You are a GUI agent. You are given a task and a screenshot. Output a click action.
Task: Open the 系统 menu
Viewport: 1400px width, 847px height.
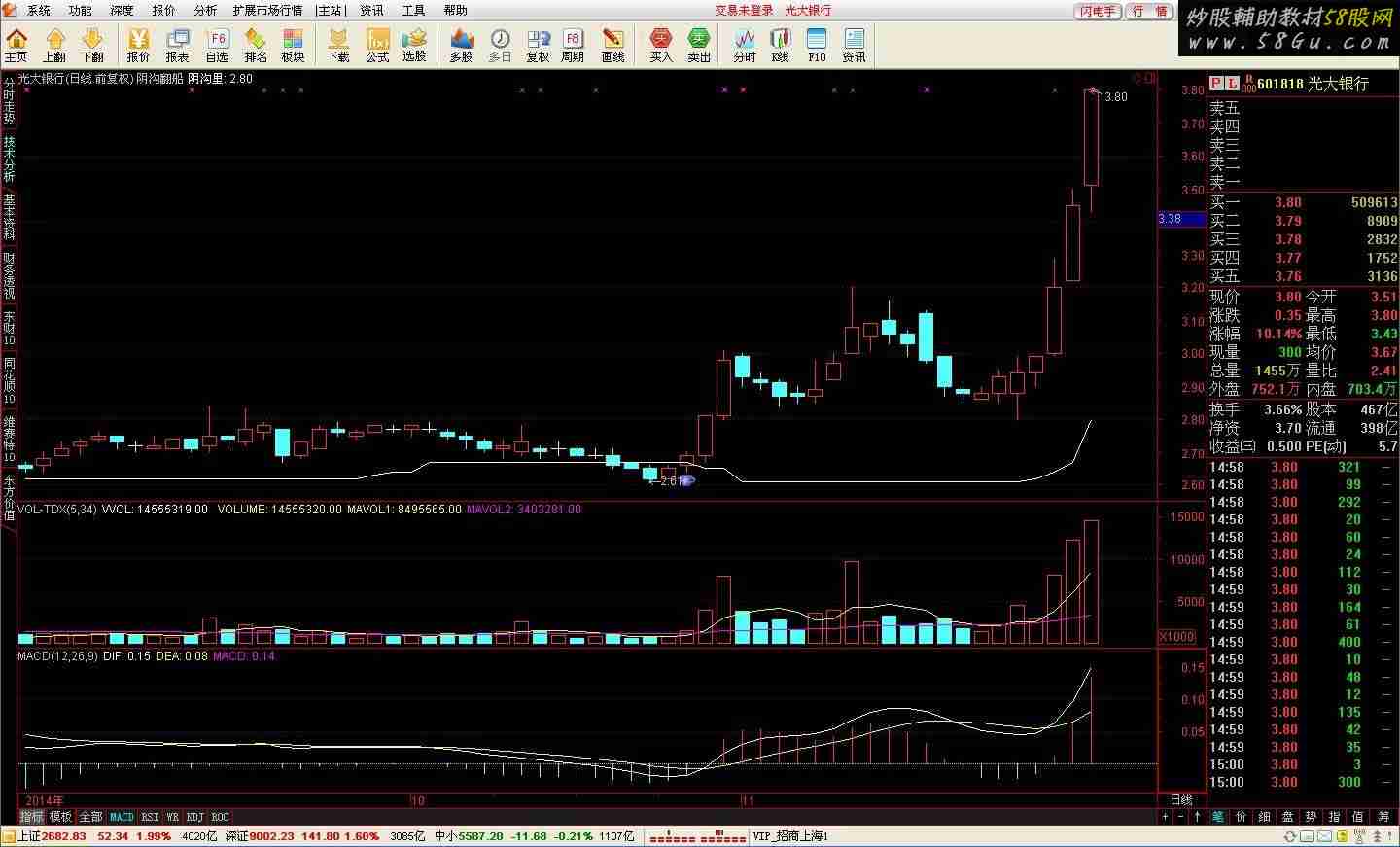coord(38,10)
